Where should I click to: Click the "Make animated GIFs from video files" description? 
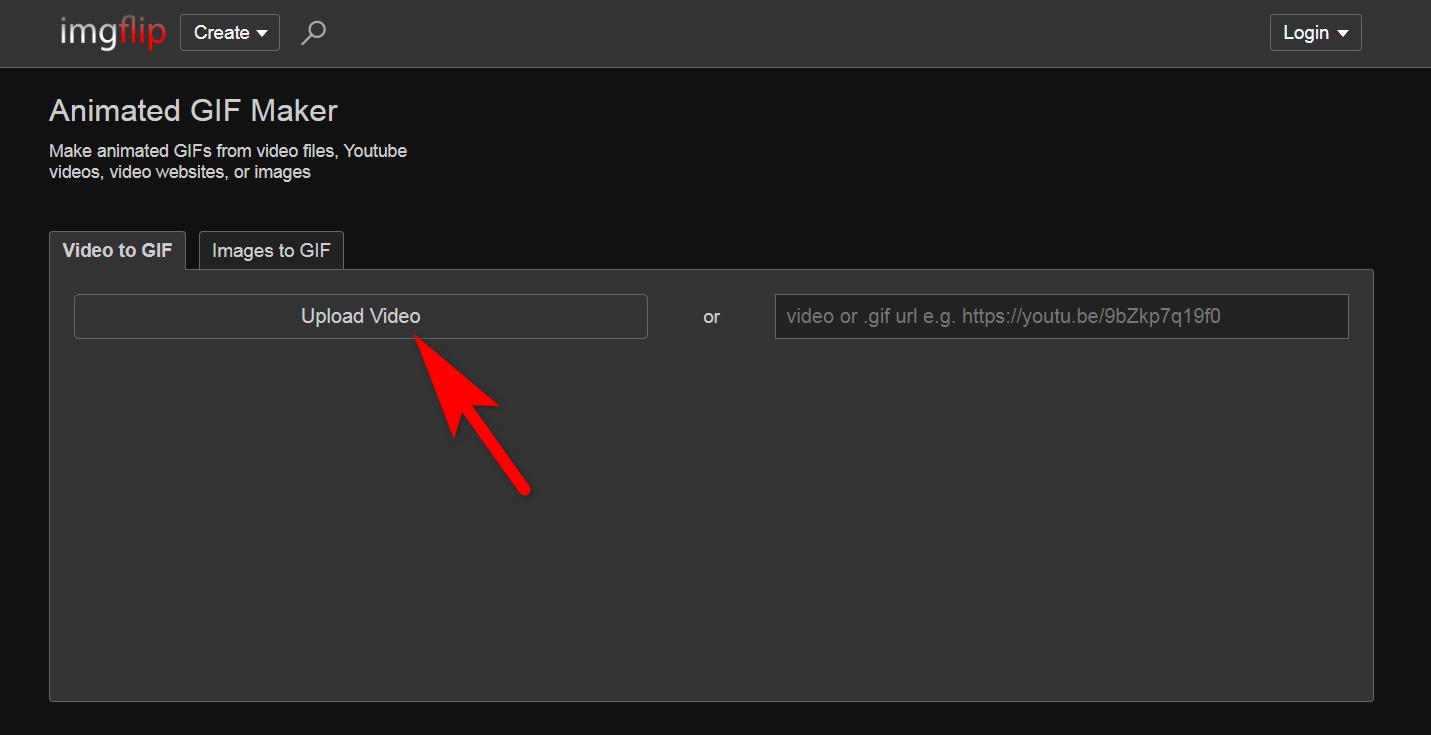coord(228,161)
